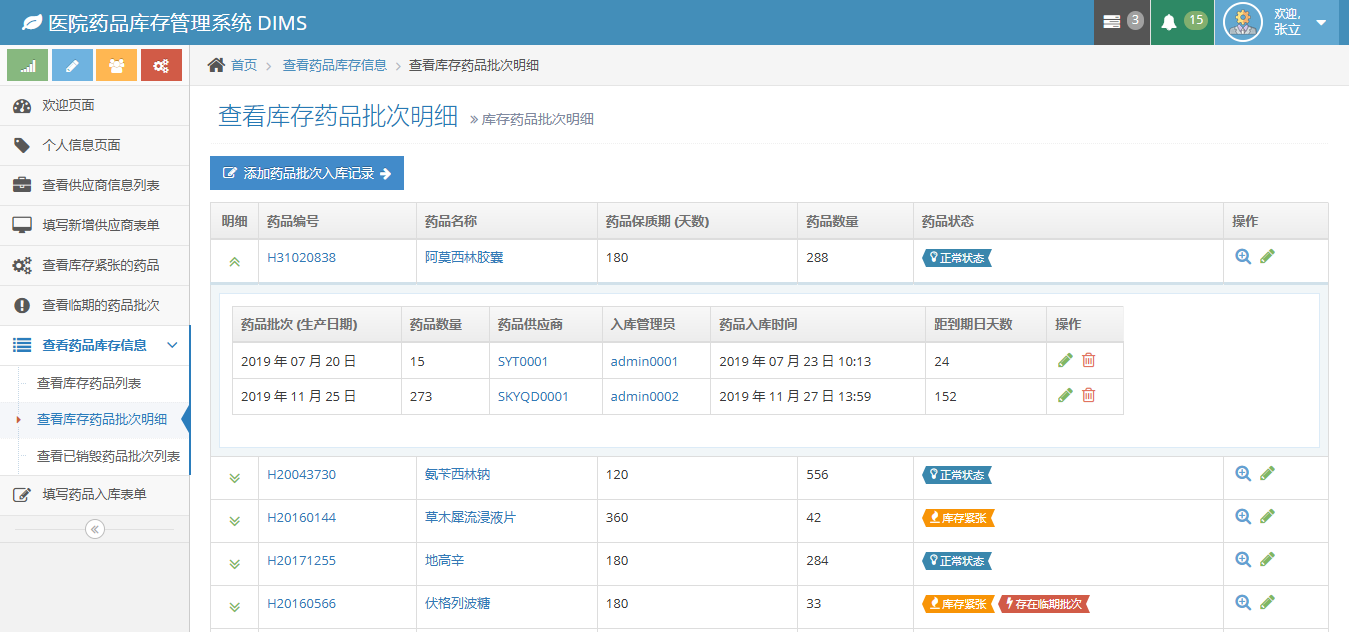Collapse sidebar with double-chevron circle button
This screenshot has width=1349, height=632.
[x=95, y=529]
